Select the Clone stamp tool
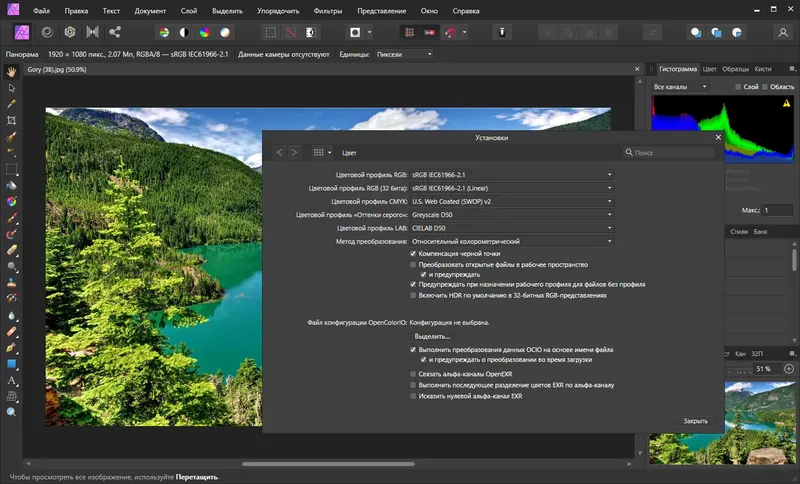 [11, 282]
